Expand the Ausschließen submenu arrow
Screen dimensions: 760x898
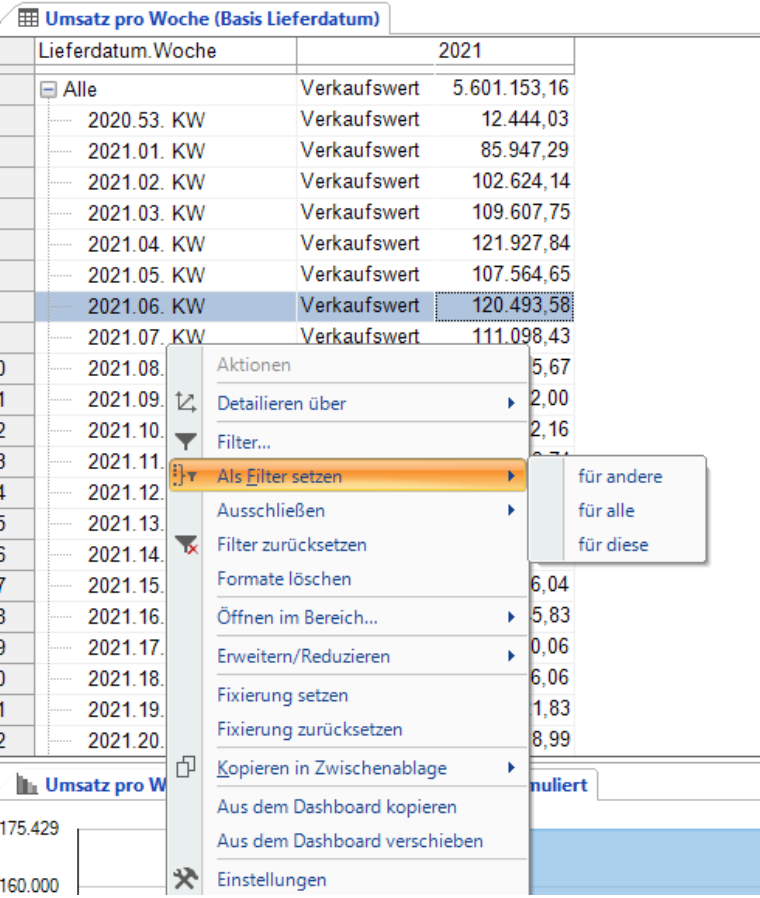[511, 510]
